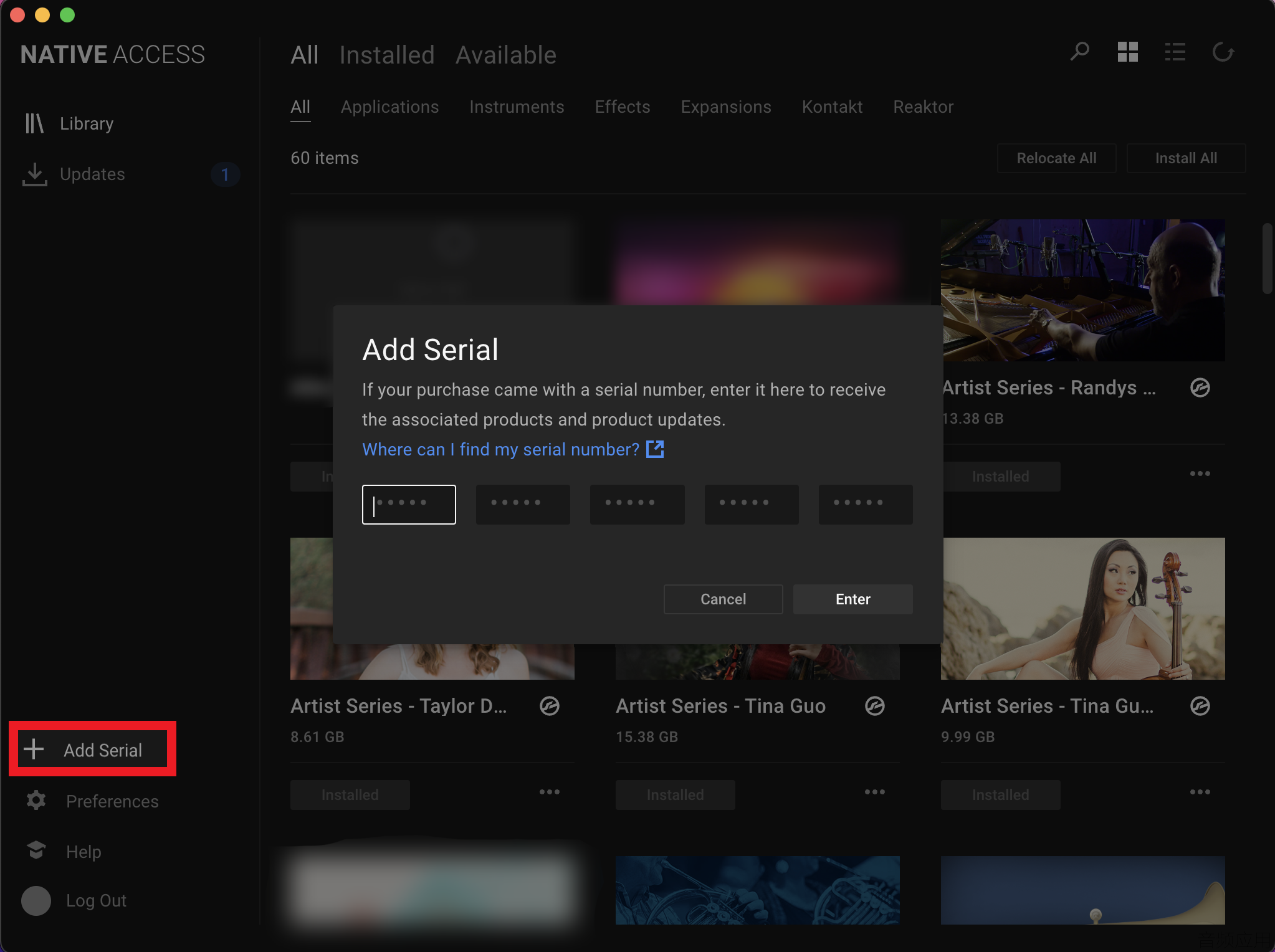Click the Tina Guo cello thumbnail at right
Image resolution: width=1275 pixels, height=952 pixels.
pyautogui.click(x=1084, y=608)
